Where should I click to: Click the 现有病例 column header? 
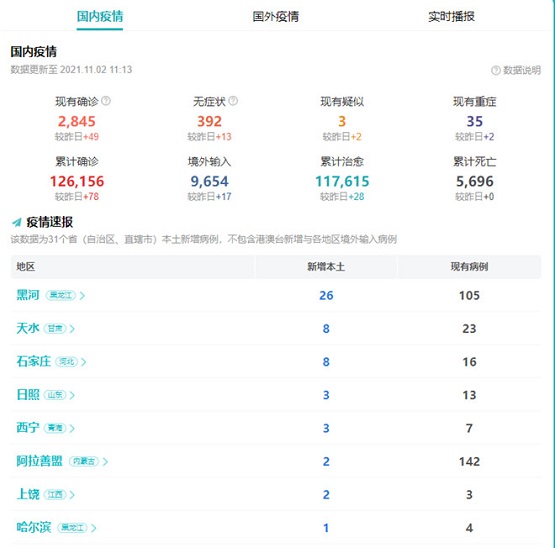point(469,267)
